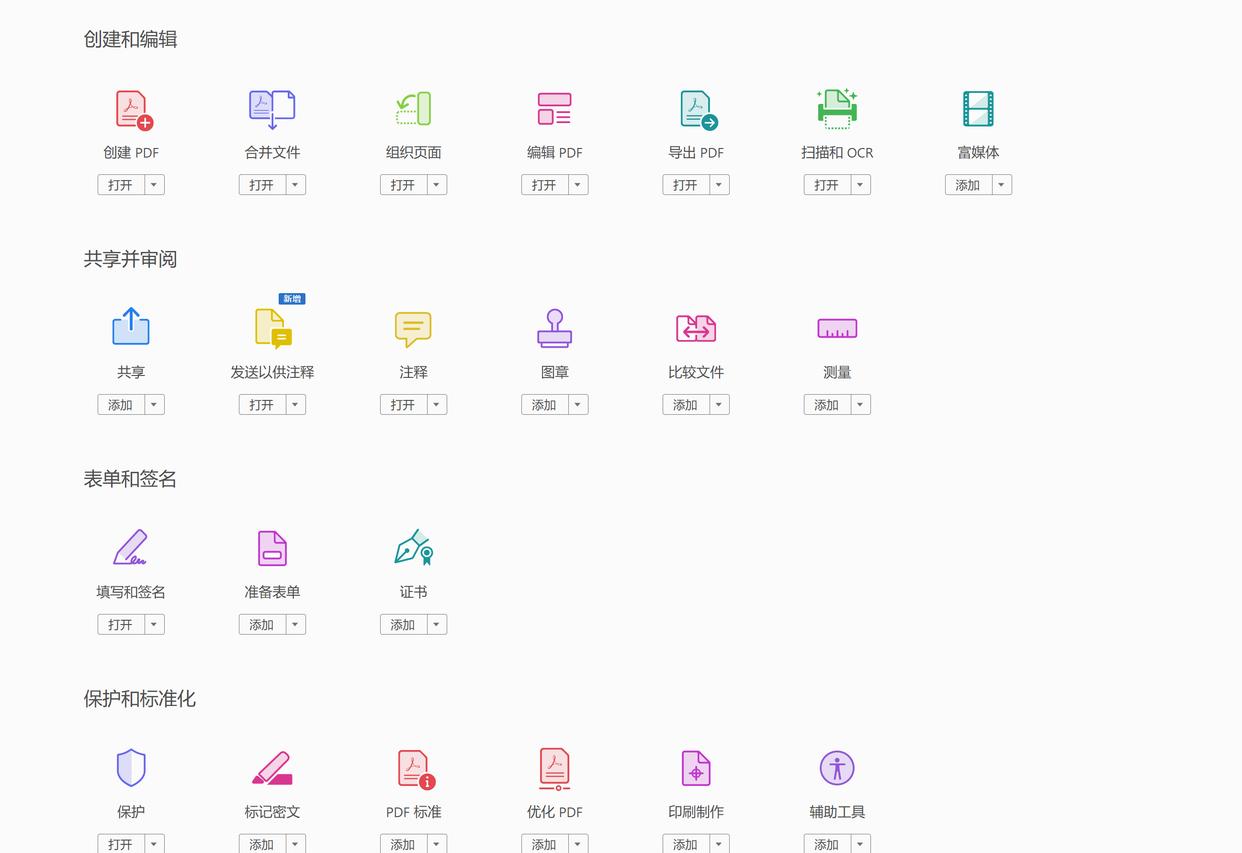Viewport: 1242px width, 853px height.
Task: Open the 扫描和 OCR tool icon
Action: pyautogui.click(x=837, y=109)
